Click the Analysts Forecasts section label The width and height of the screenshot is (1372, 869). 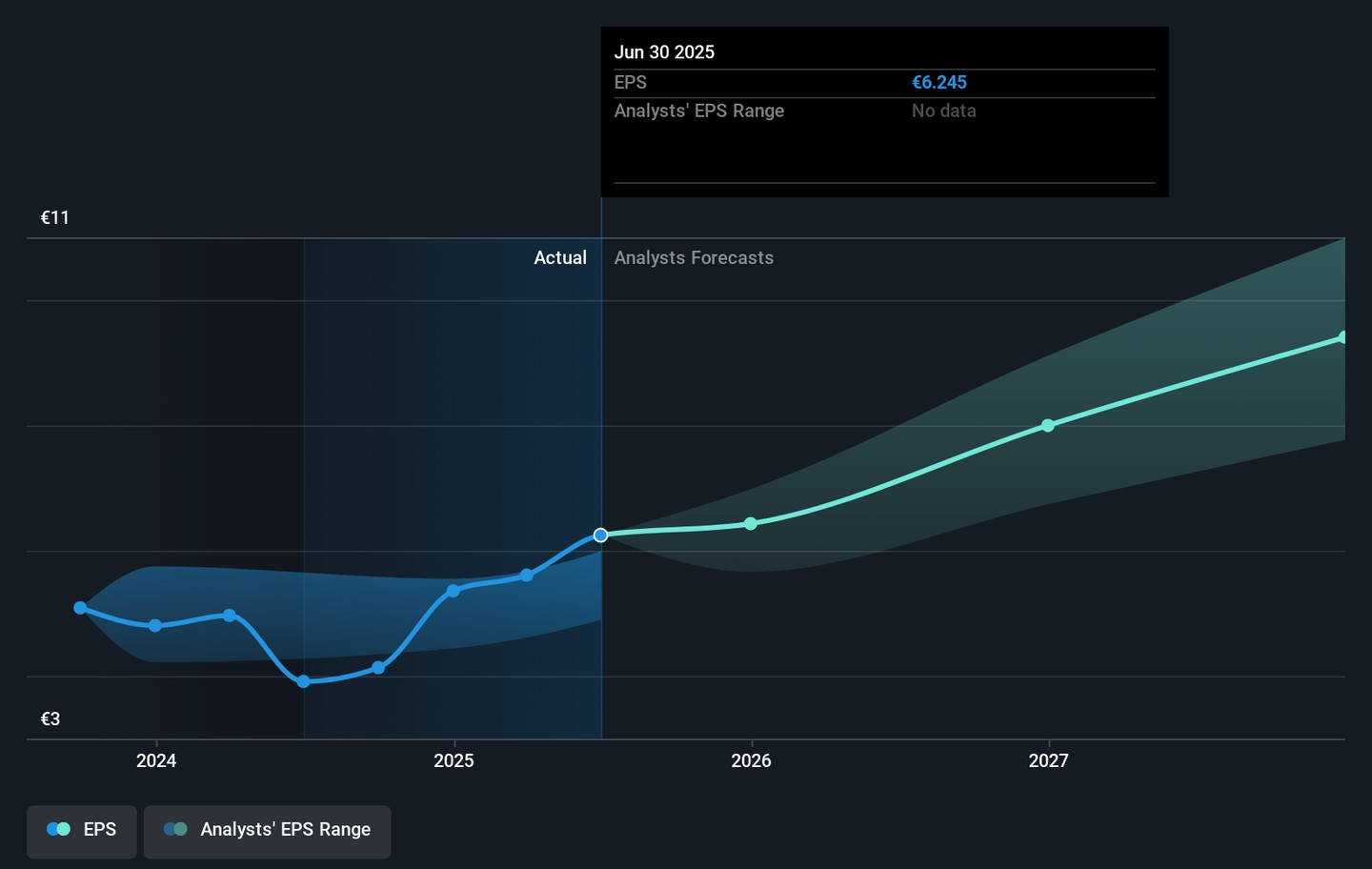click(x=694, y=258)
